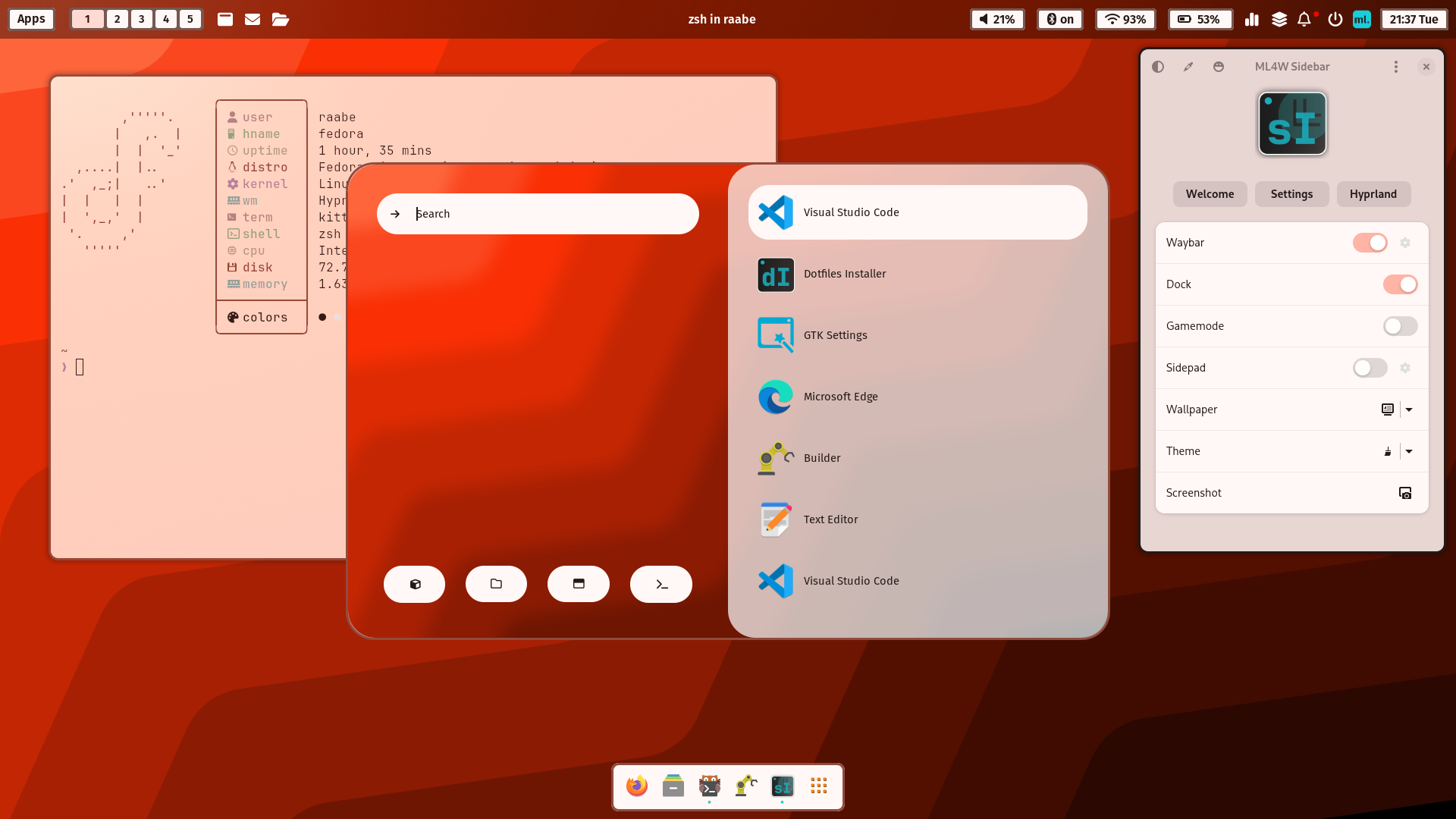Open the app grid icon in dock
Image resolution: width=1456 pixels, height=819 pixels.
click(818, 786)
